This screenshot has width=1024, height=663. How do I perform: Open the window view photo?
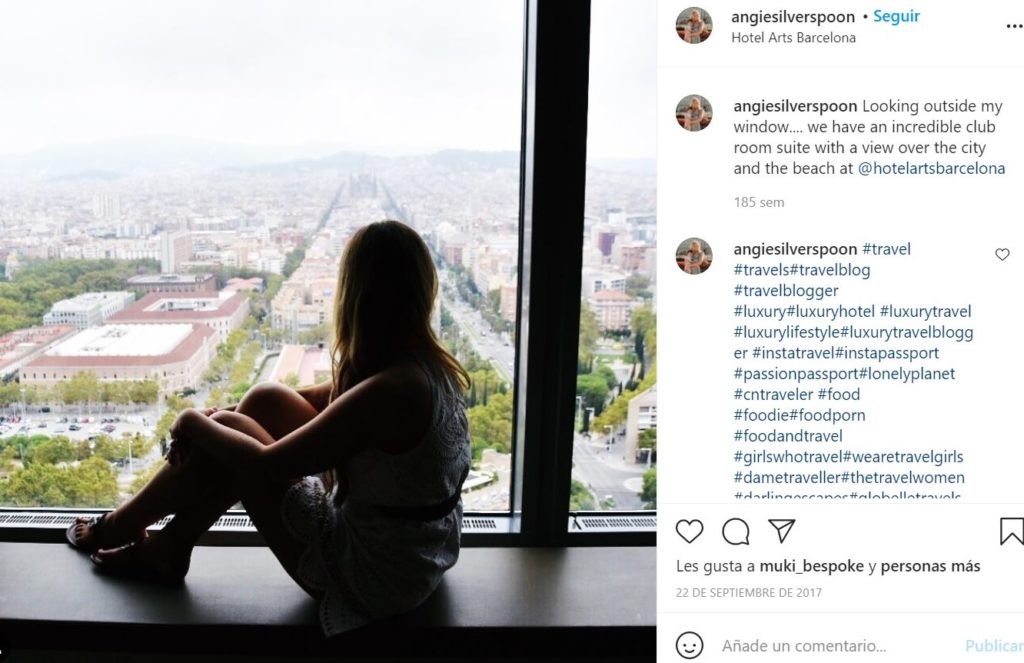click(328, 331)
